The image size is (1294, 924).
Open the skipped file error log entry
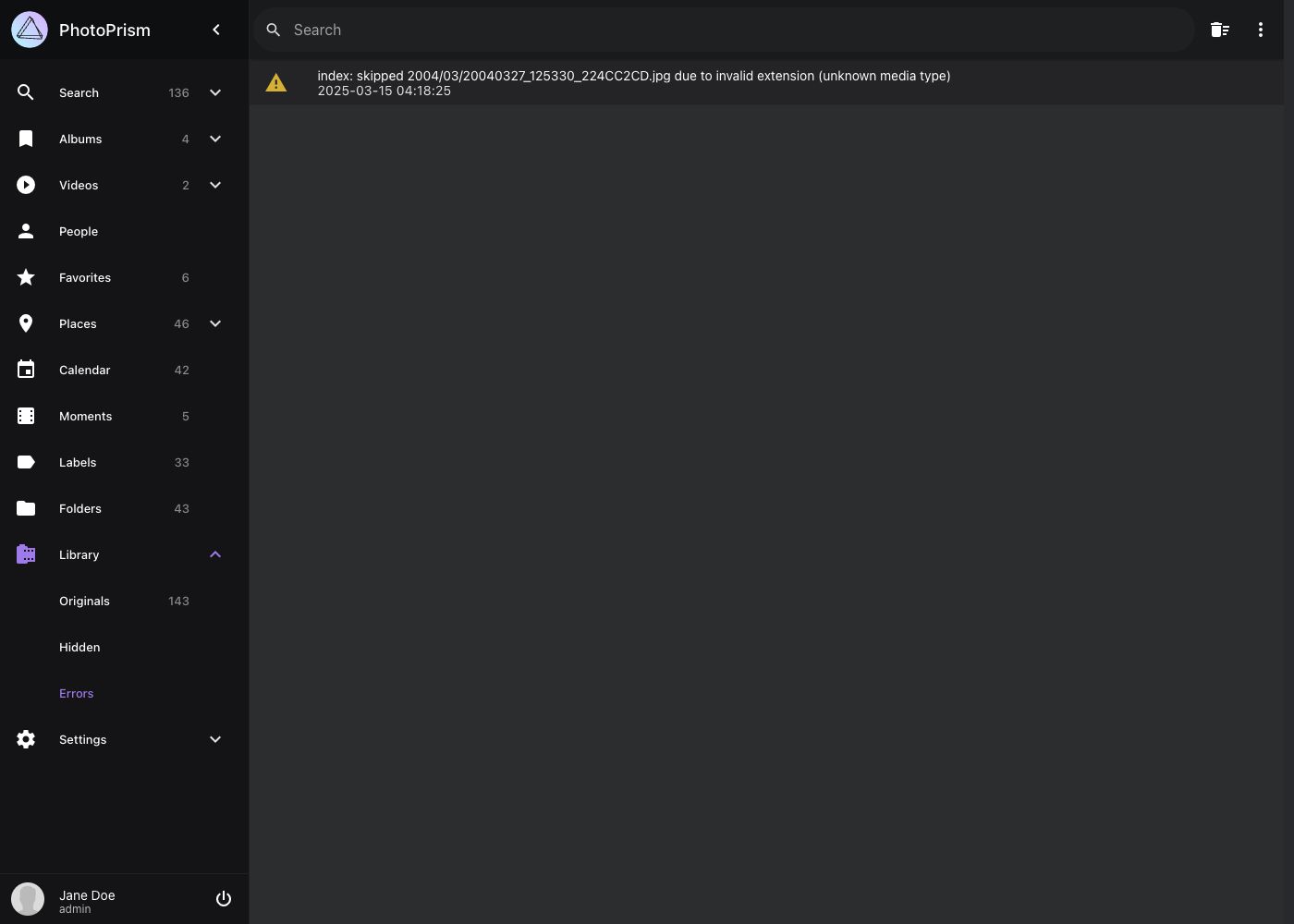pos(633,83)
